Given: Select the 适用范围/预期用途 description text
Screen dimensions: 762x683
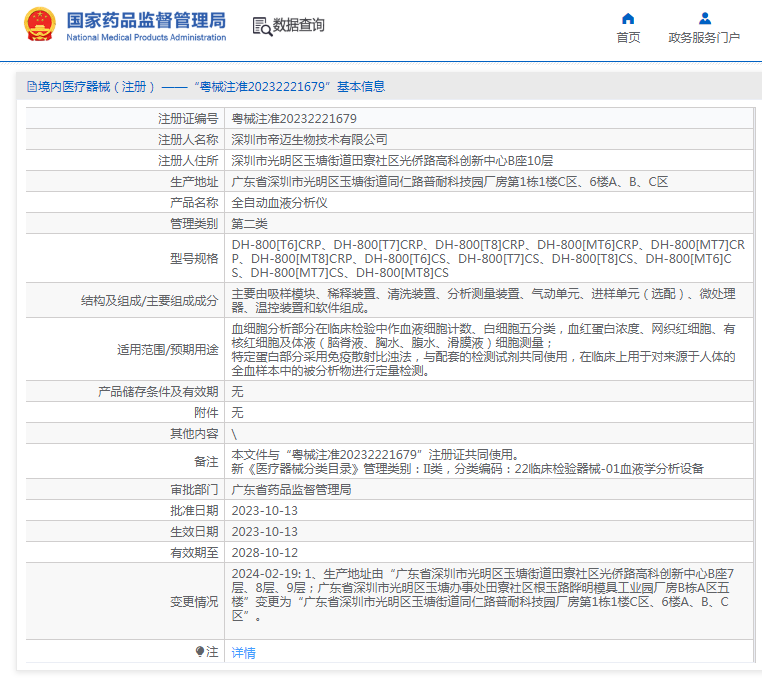Looking at the screenshot, I should coord(484,350).
